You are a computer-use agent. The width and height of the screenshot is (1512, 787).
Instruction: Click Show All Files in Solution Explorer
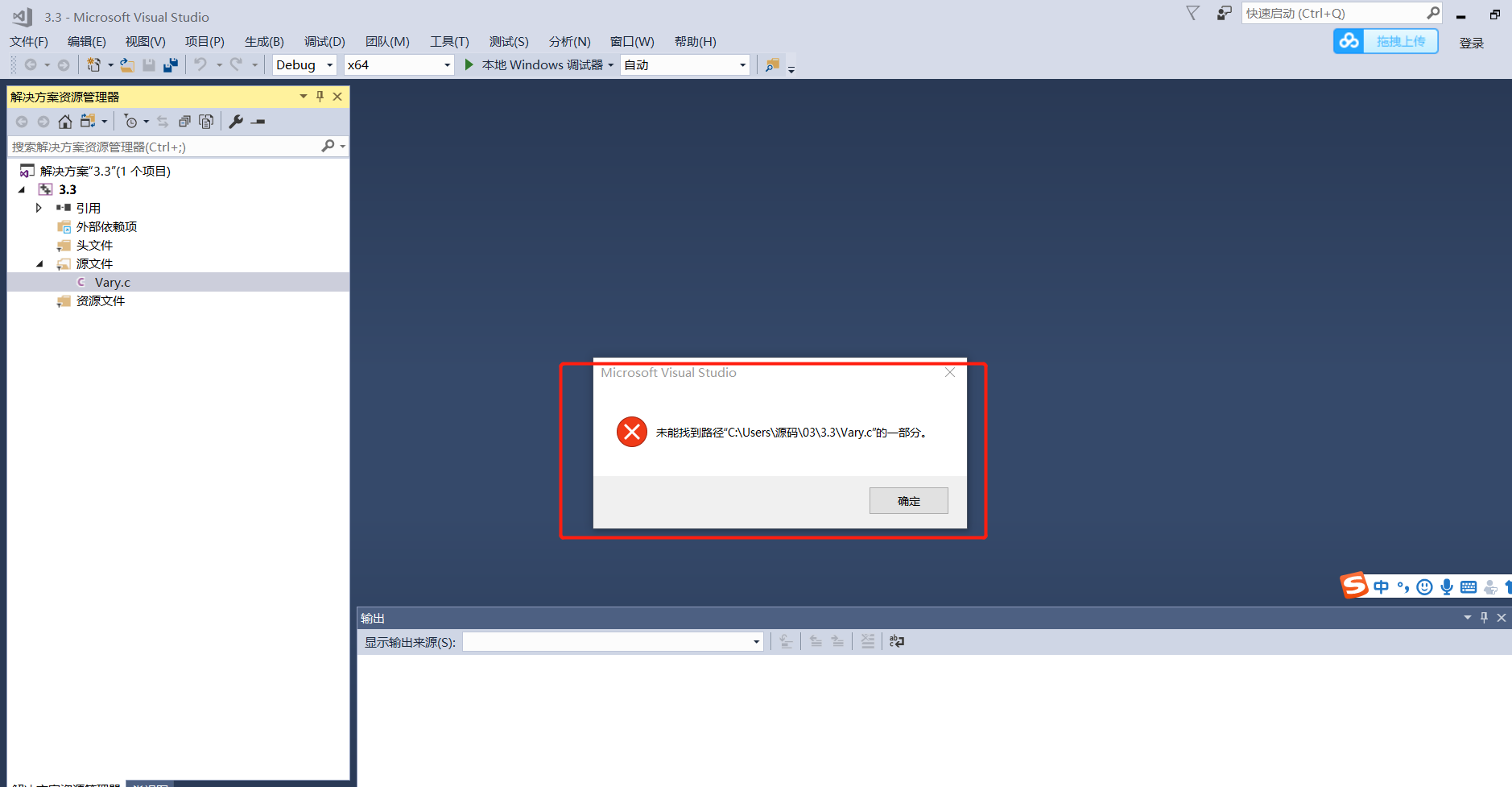206,122
